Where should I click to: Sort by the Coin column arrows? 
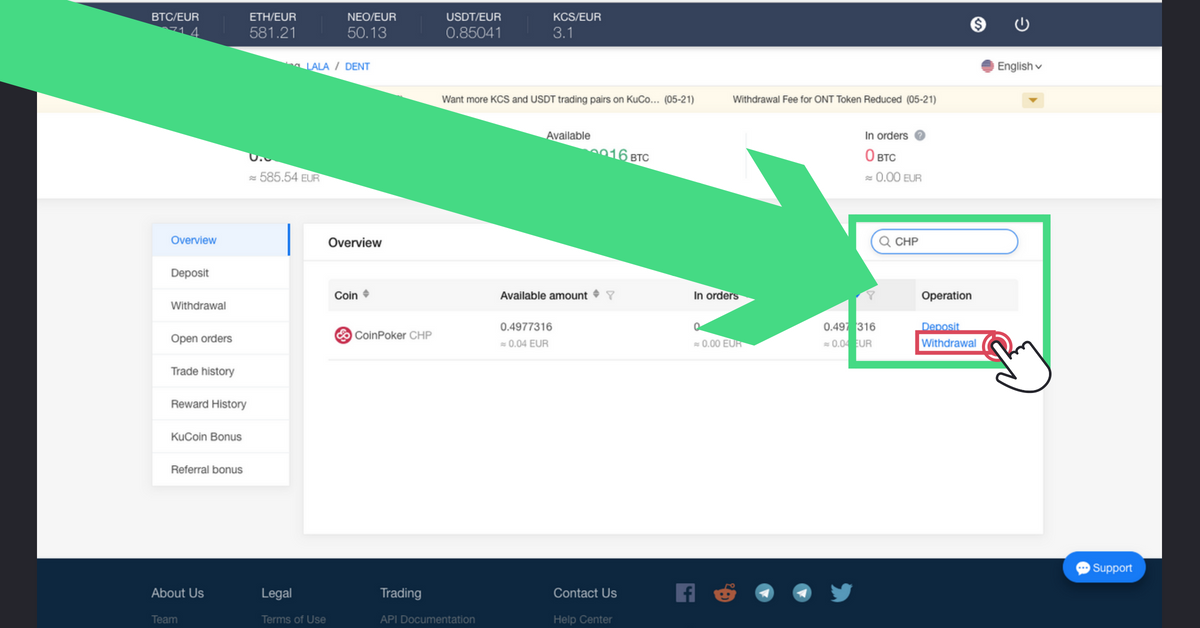[366, 295]
